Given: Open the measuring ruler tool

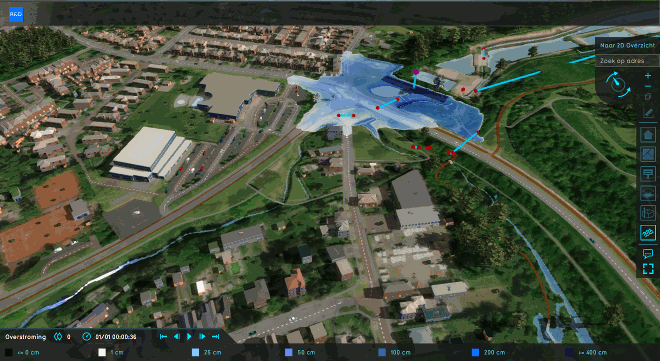Looking at the screenshot, I should (648, 113).
